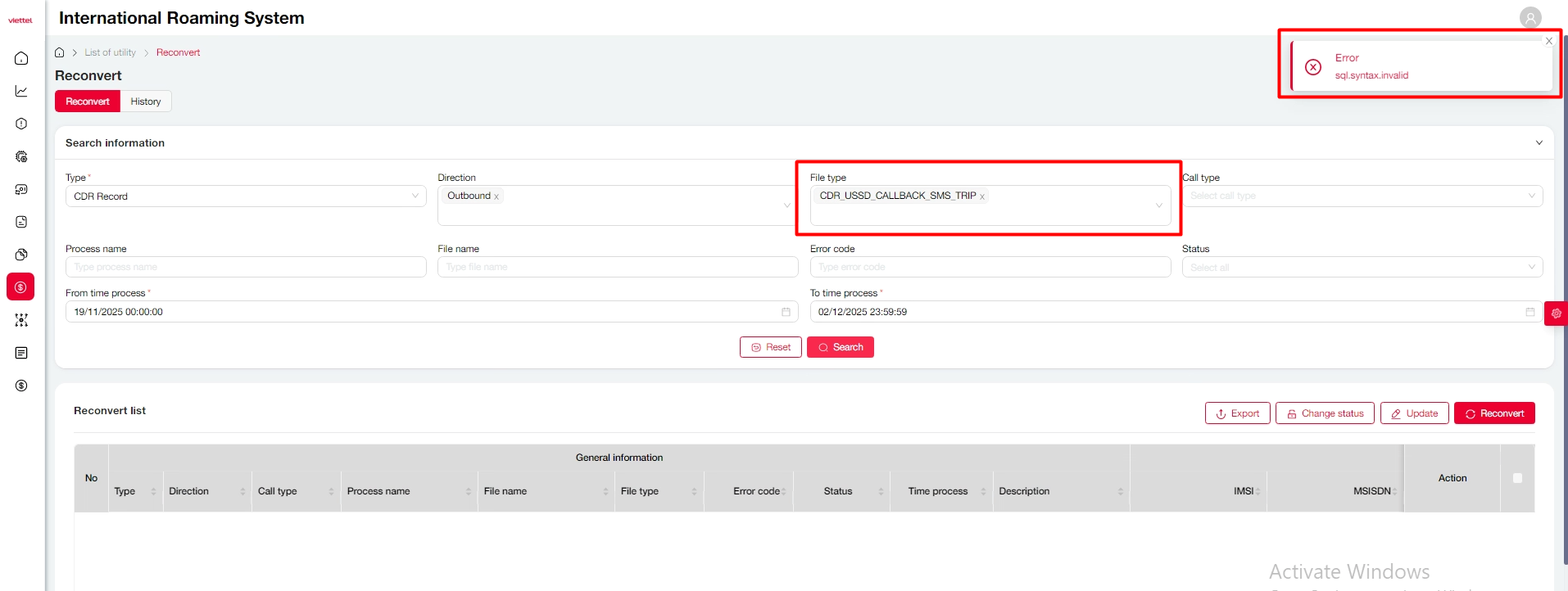Click the user profile avatar icon
The image size is (1568, 591).
(x=1529, y=17)
